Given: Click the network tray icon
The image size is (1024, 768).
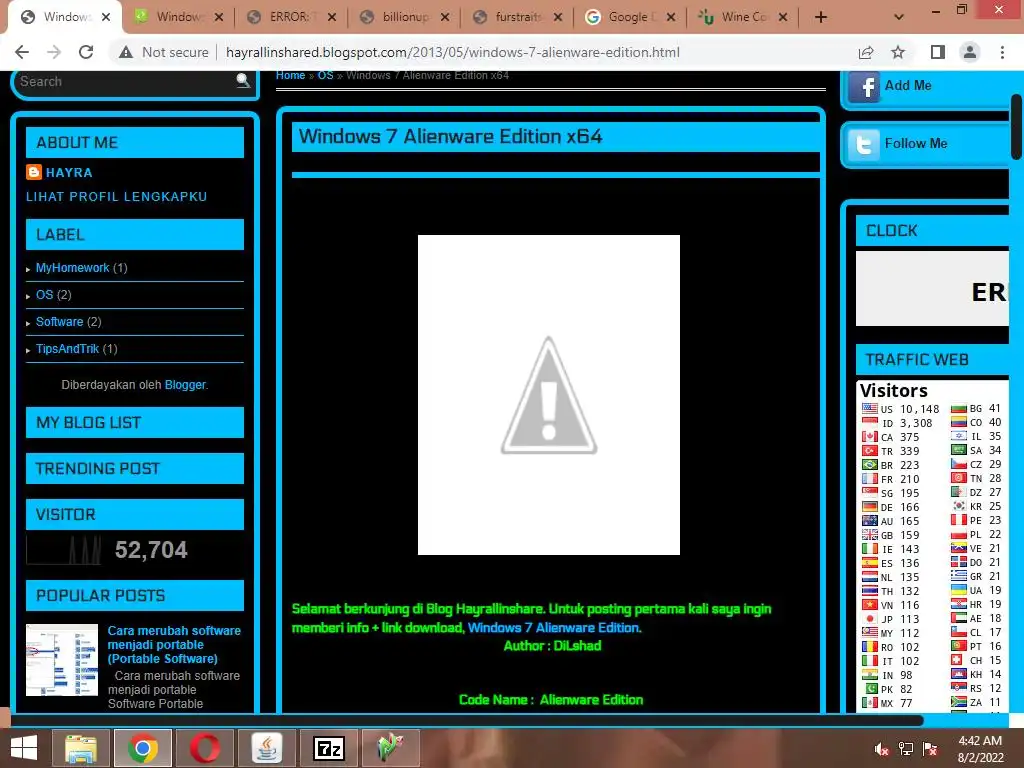Looking at the screenshot, I should (x=906, y=749).
